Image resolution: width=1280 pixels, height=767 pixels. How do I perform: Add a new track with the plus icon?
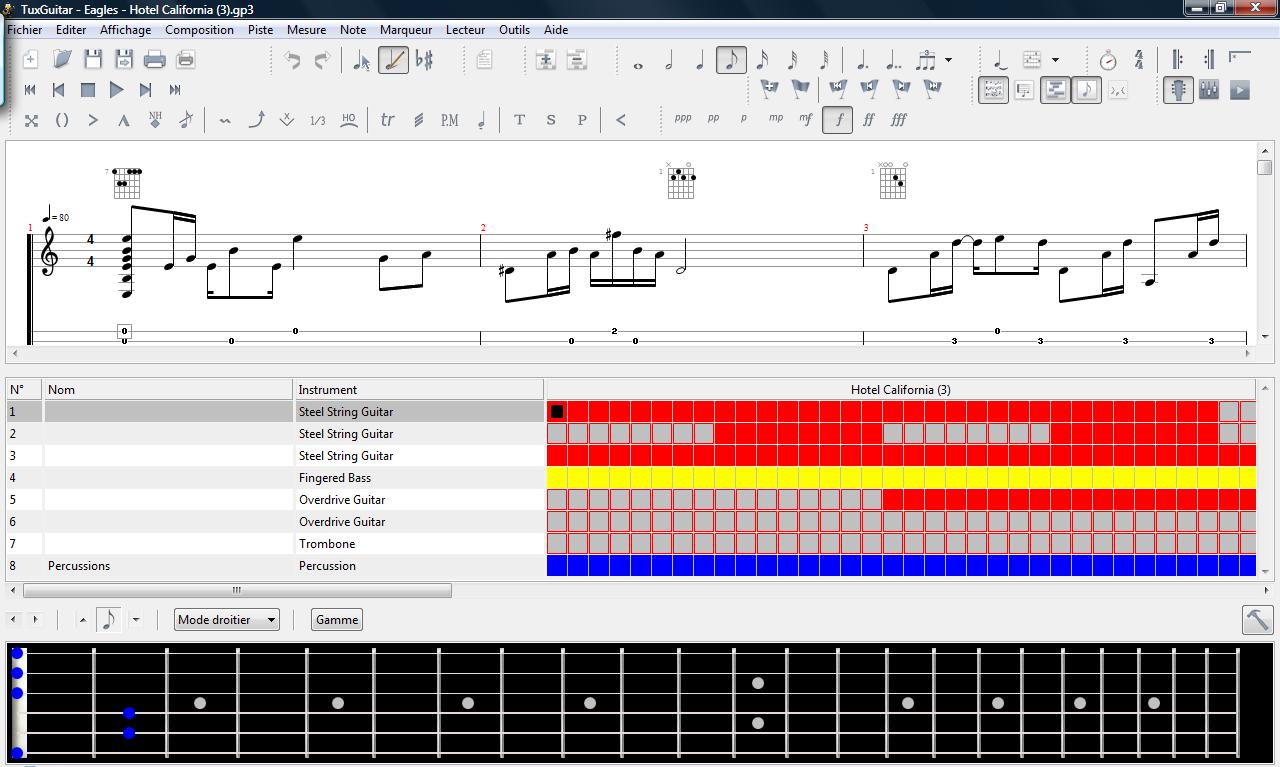(x=546, y=60)
